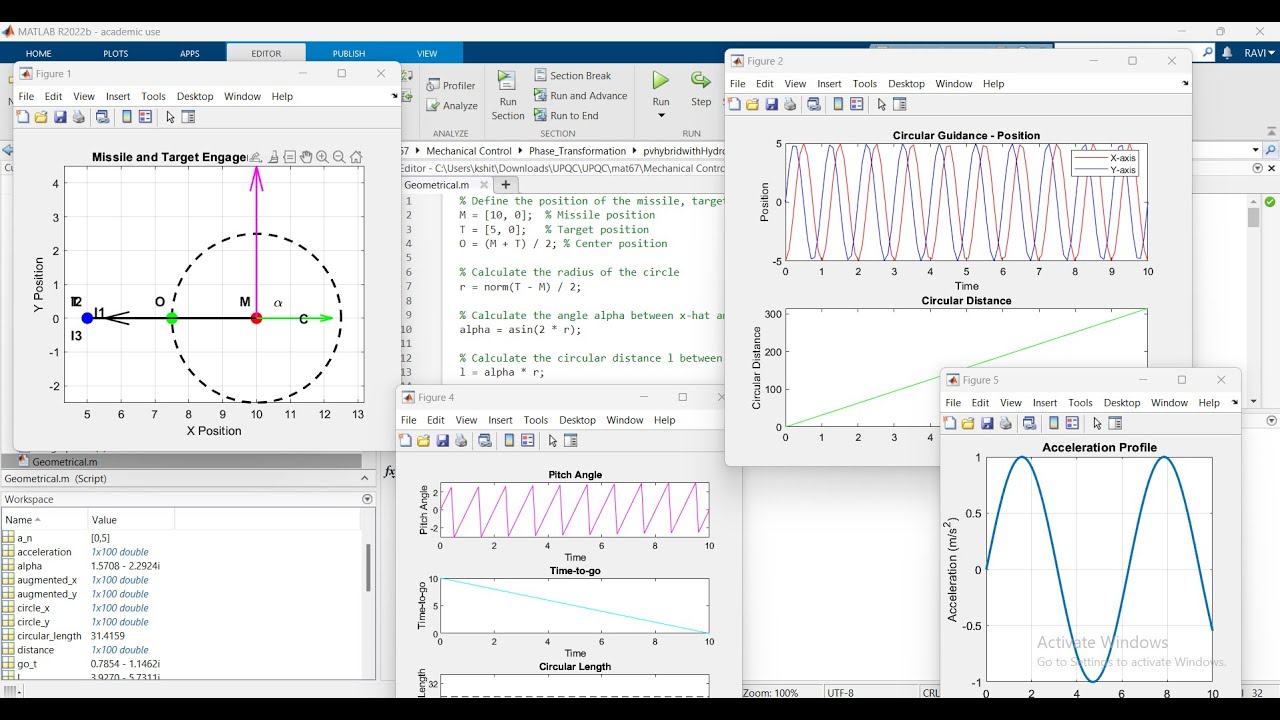The height and width of the screenshot is (720, 1280).
Task: Click New Figure icon in Figure 1 toolbar
Action: click(23, 117)
